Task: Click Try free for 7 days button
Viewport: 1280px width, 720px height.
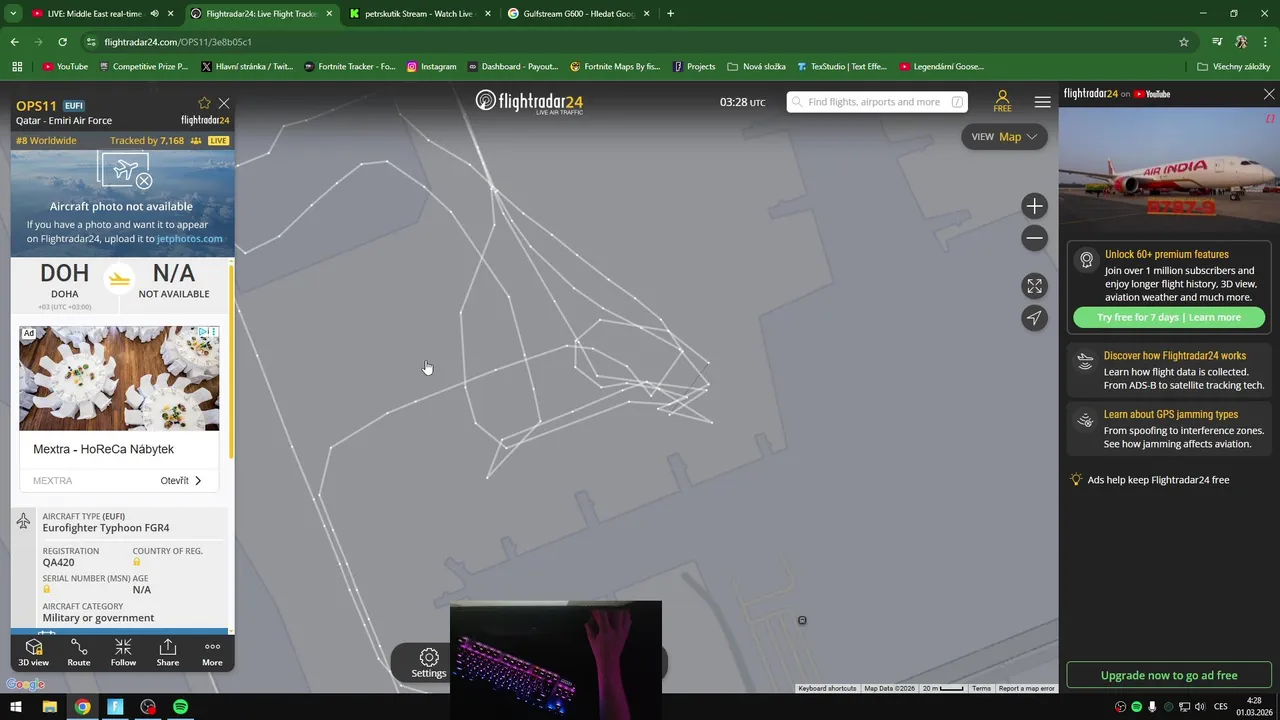Action: coord(1169,317)
